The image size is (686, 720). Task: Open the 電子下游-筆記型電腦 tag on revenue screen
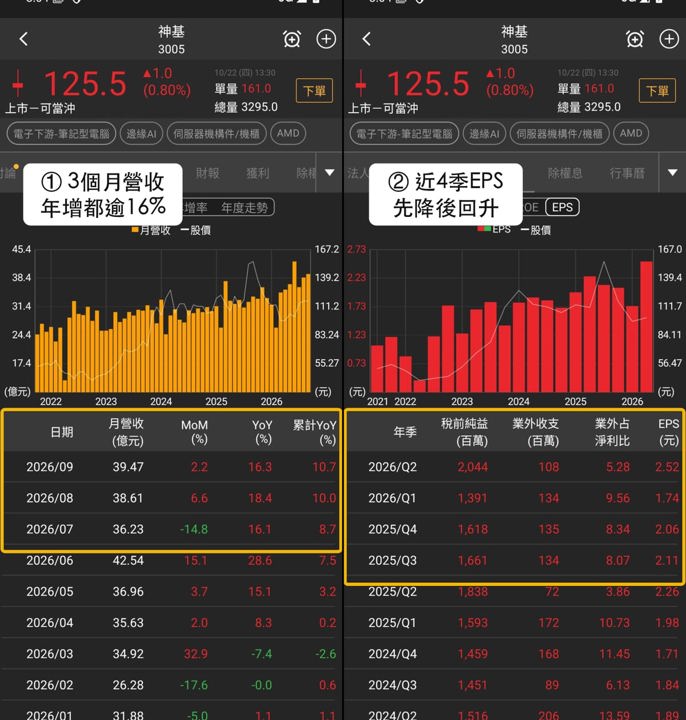61,134
